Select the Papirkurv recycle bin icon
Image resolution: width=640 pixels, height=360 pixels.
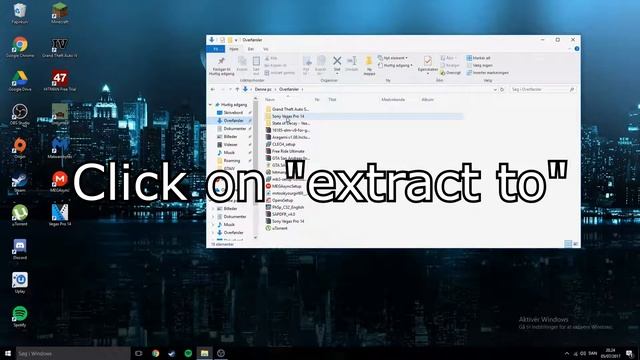(20, 13)
